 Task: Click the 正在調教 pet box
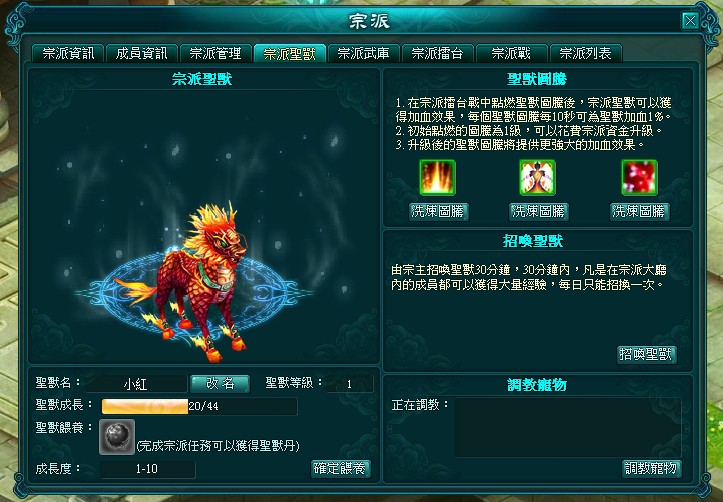[568, 427]
